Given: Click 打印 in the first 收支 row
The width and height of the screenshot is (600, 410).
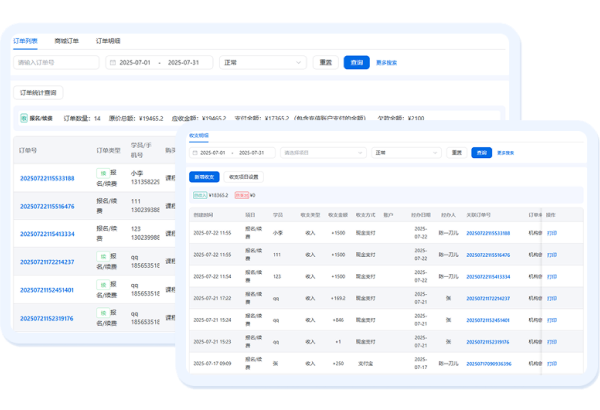Looking at the screenshot, I should [x=551, y=232].
